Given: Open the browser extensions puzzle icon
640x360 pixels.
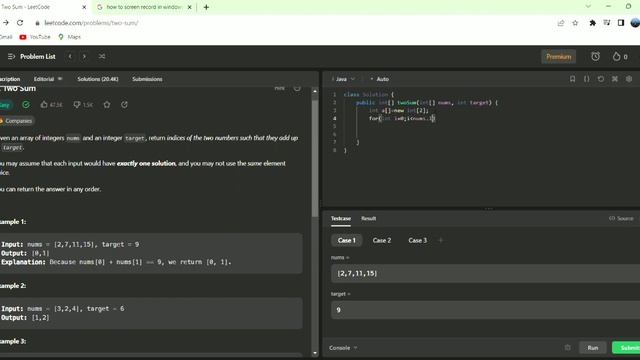Looking at the screenshot, I should pos(593,23).
